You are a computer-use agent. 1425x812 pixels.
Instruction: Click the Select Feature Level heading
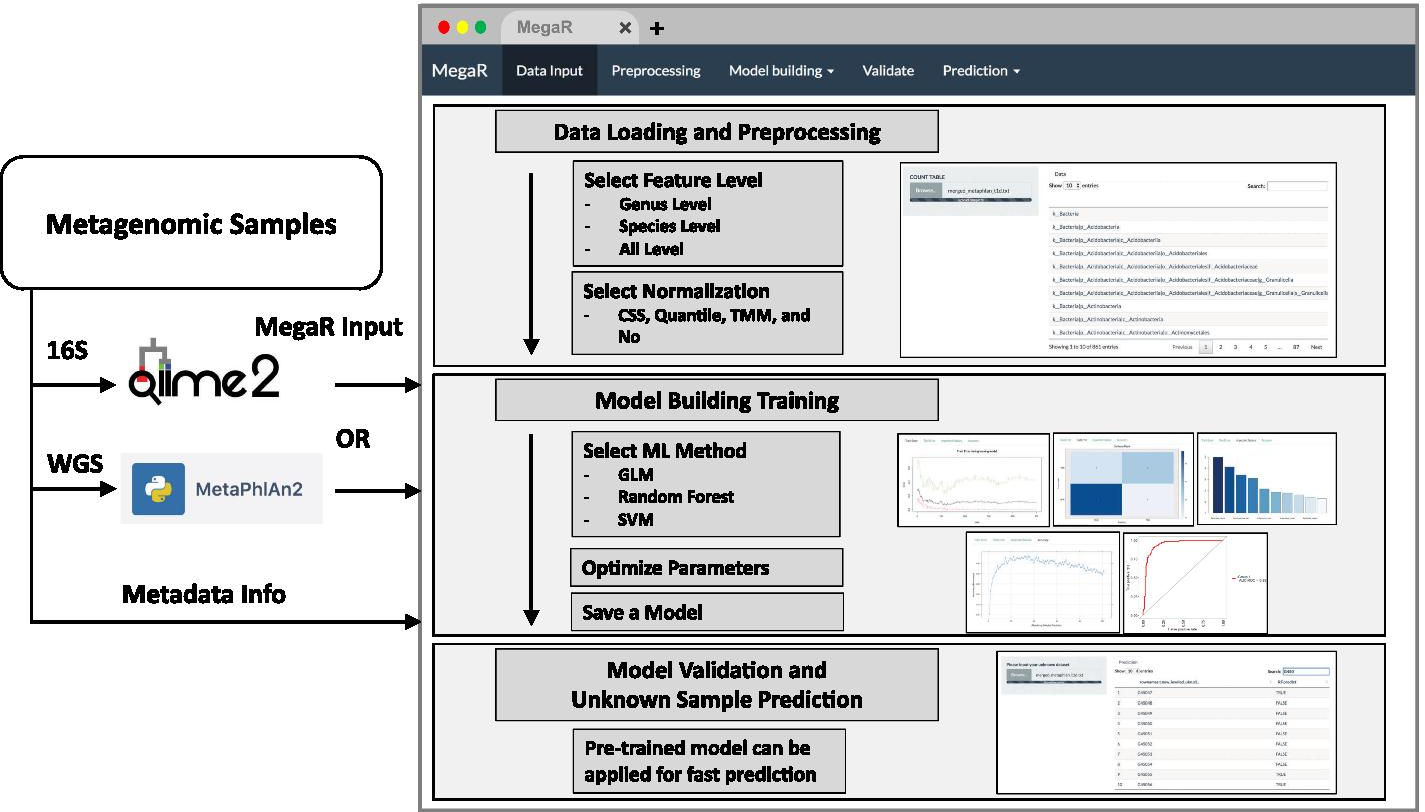tap(673, 180)
